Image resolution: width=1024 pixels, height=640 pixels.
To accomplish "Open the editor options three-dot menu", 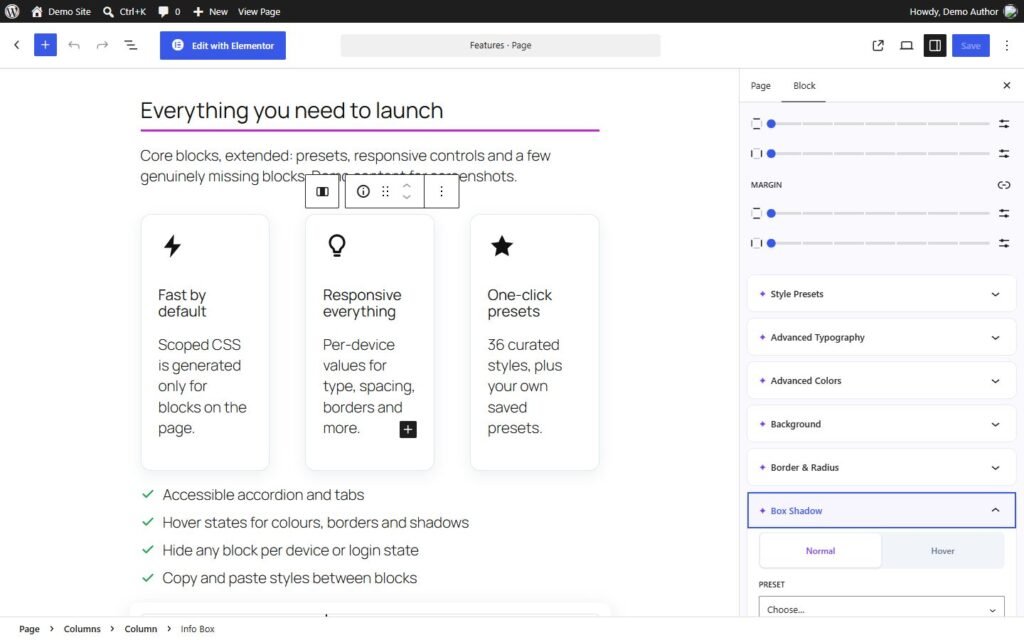I will click(1006, 45).
